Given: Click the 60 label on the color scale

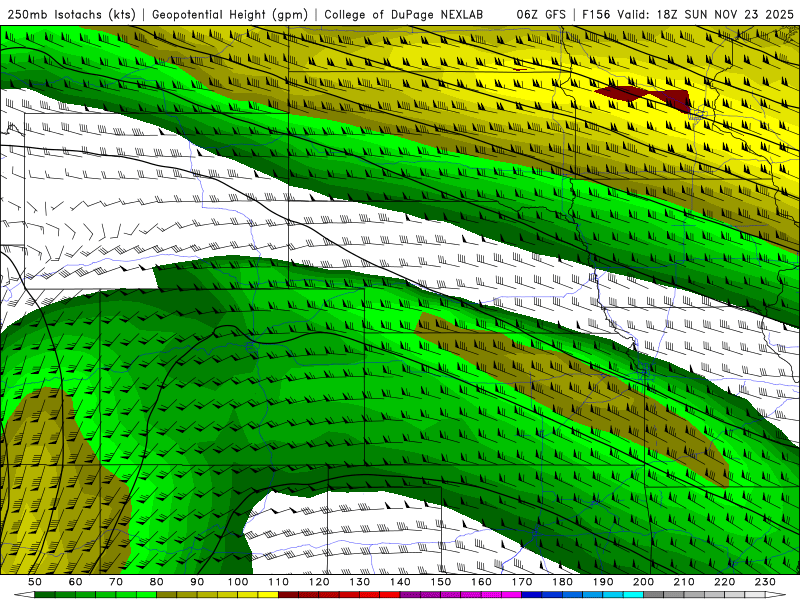Looking at the screenshot, I should coord(76,582).
